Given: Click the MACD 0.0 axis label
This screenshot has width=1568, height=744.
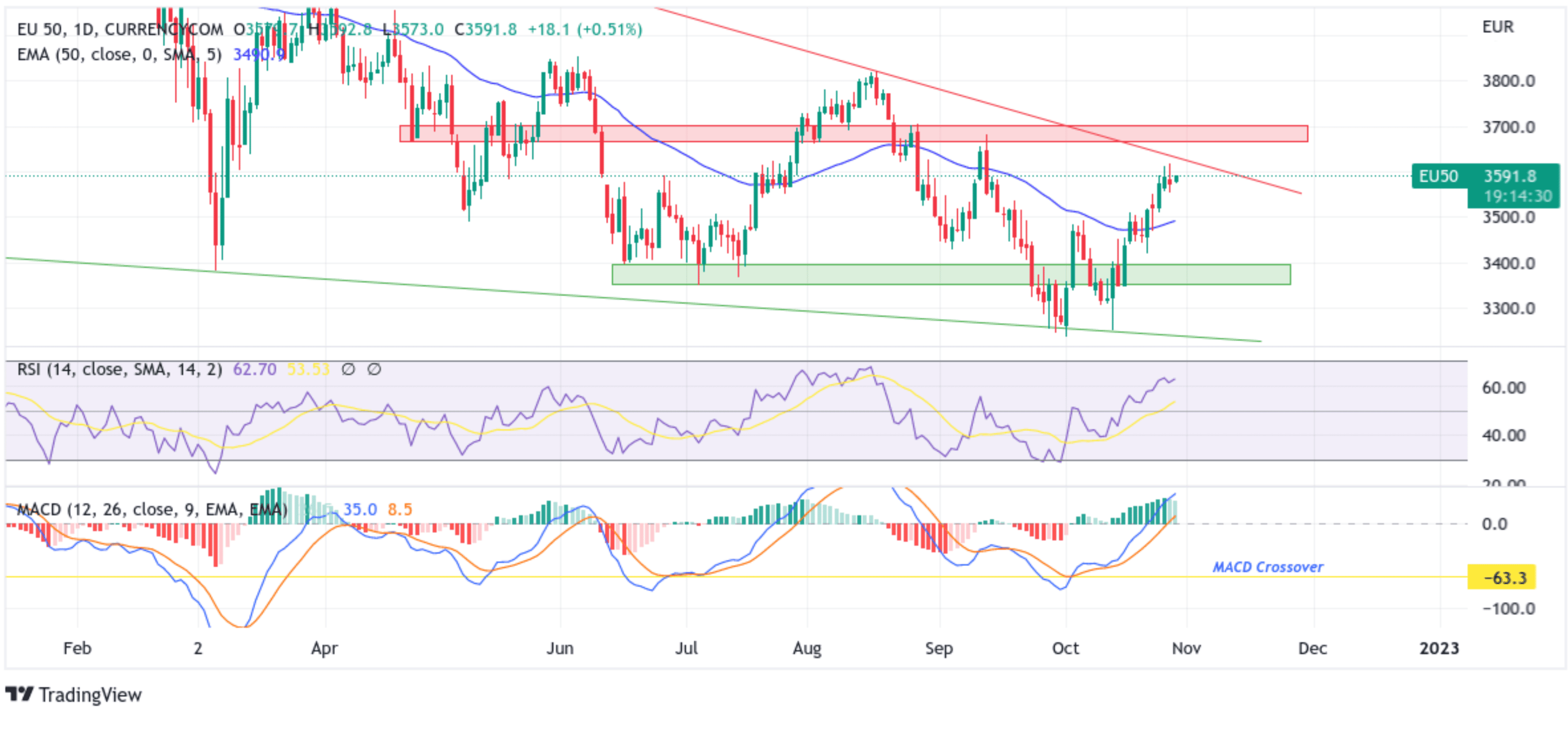Looking at the screenshot, I should point(1495,524).
